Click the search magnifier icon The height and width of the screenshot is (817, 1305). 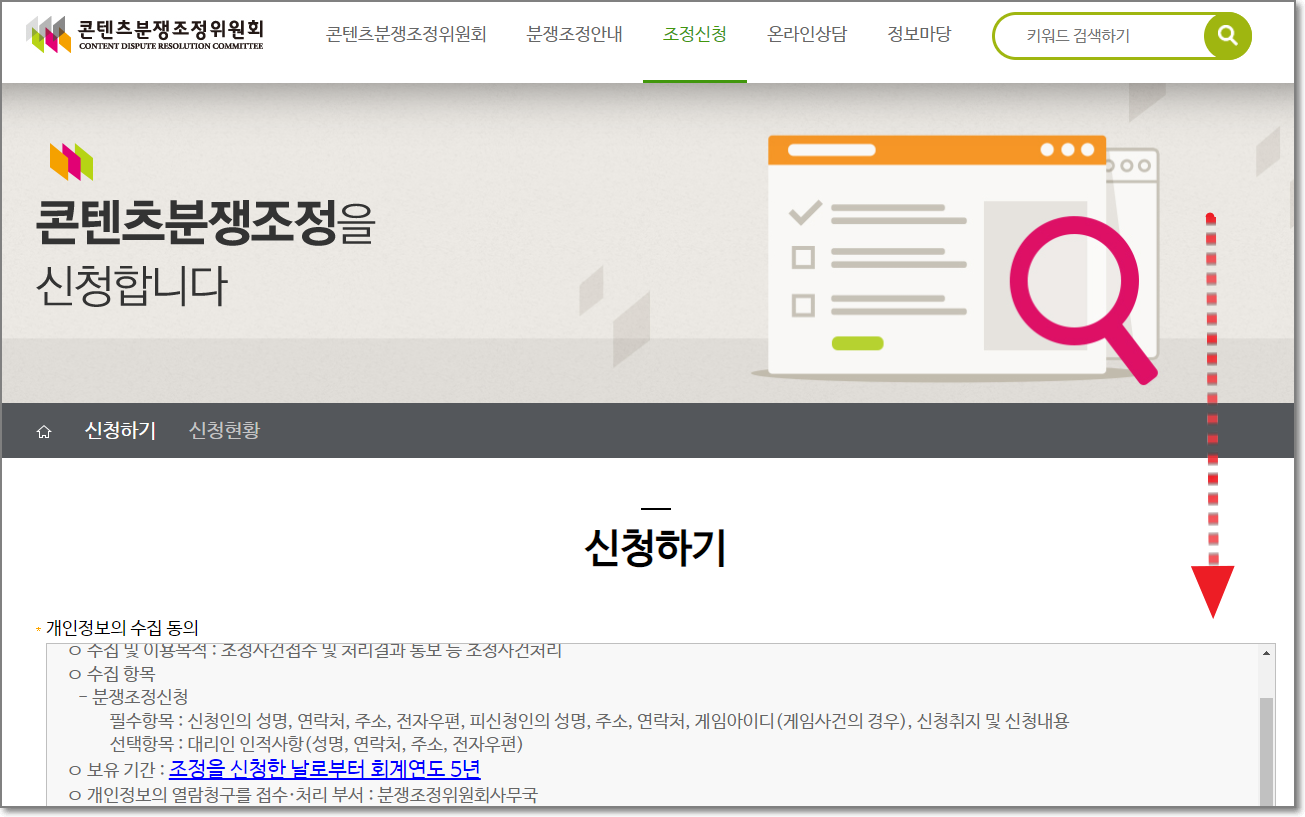click(1227, 36)
